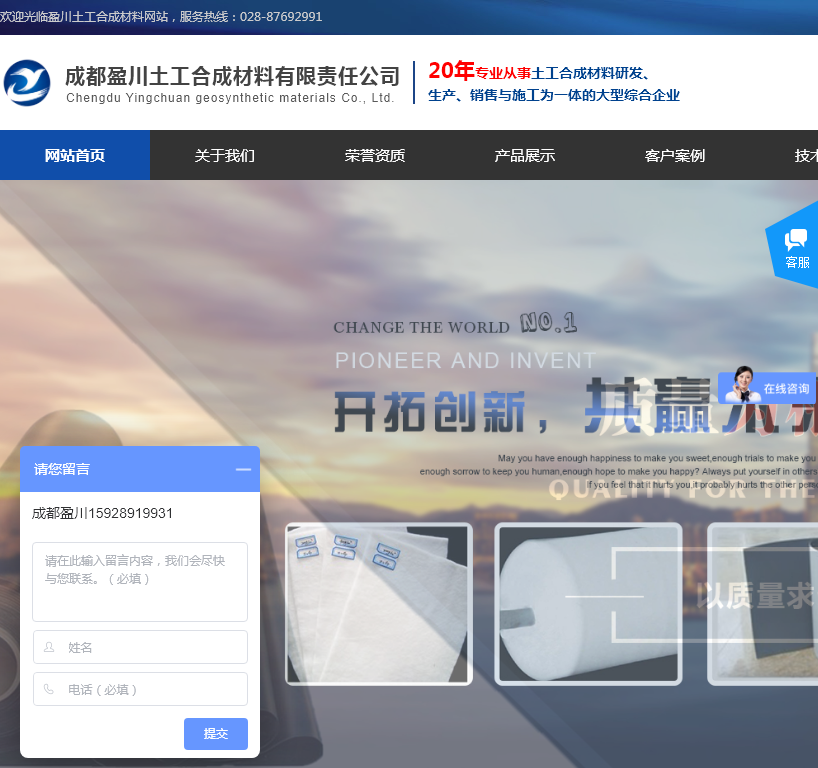818x768 pixels.
Task: Click the 电话 phone input field
Action: (140, 689)
